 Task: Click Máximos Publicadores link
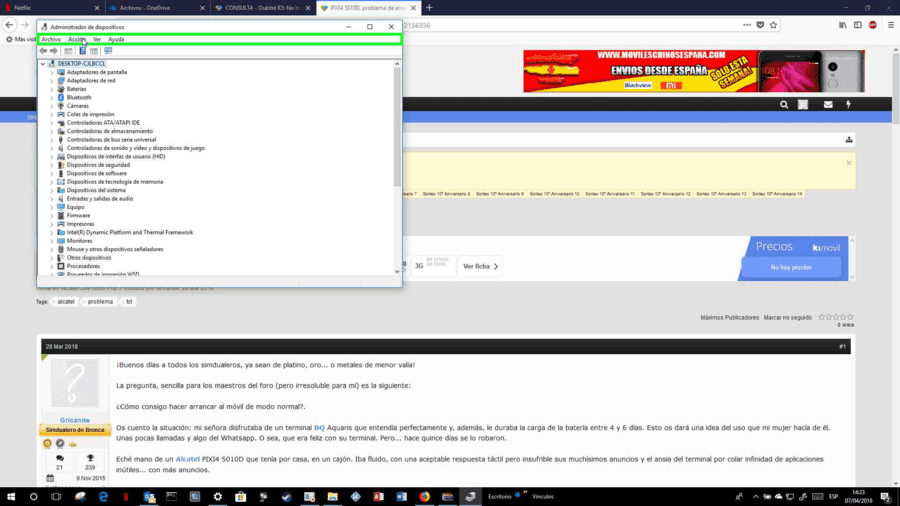coord(730,317)
